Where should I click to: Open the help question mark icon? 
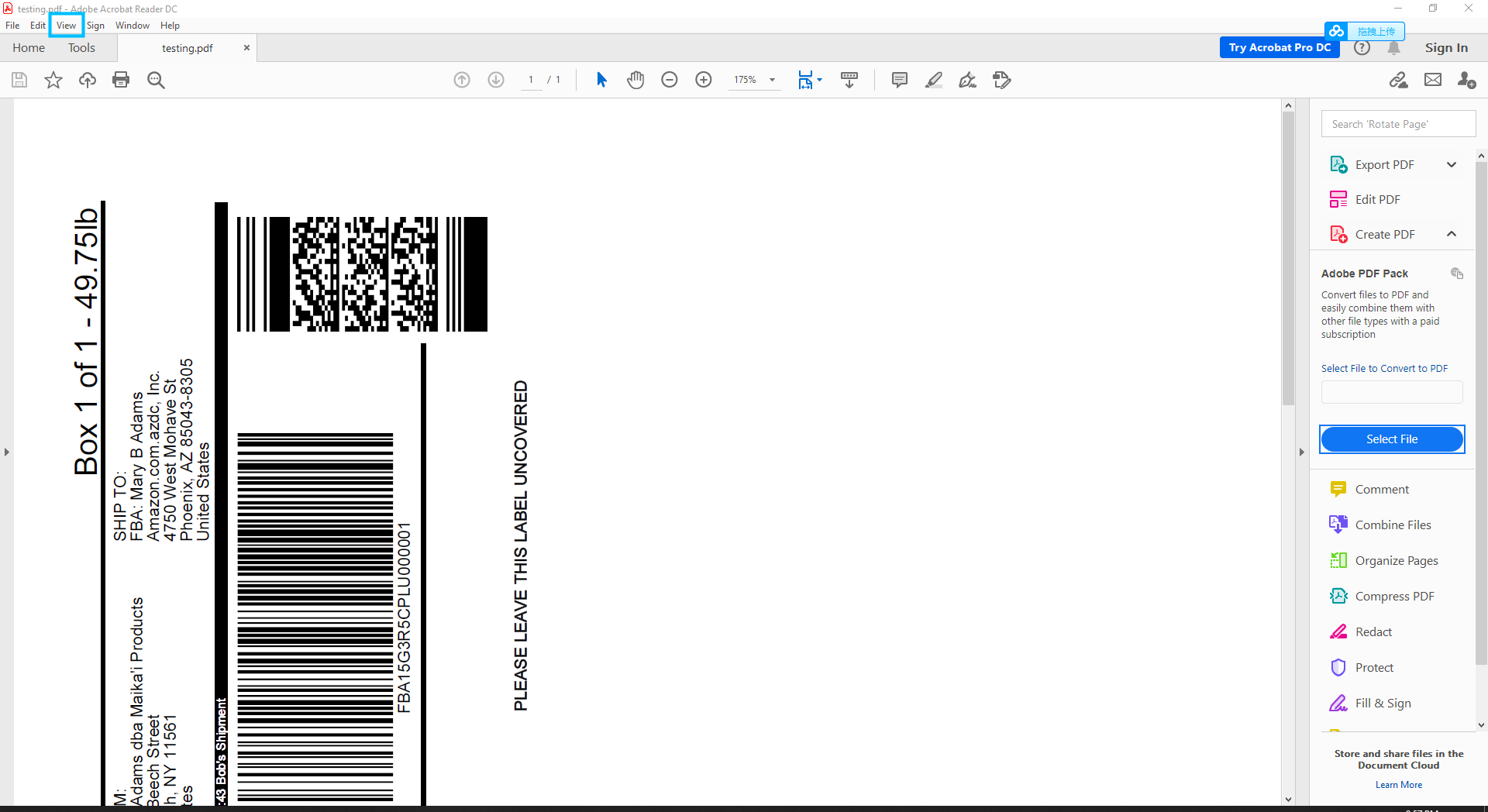pyautogui.click(x=1362, y=47)
